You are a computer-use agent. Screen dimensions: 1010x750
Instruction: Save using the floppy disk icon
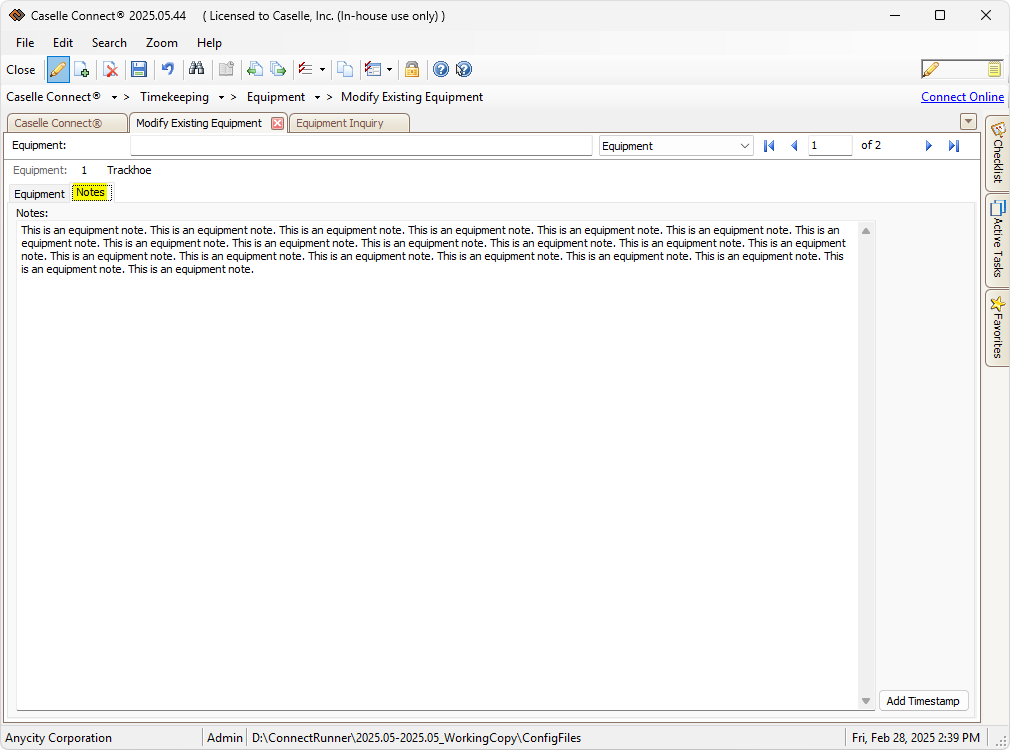[x=139, y=70]
